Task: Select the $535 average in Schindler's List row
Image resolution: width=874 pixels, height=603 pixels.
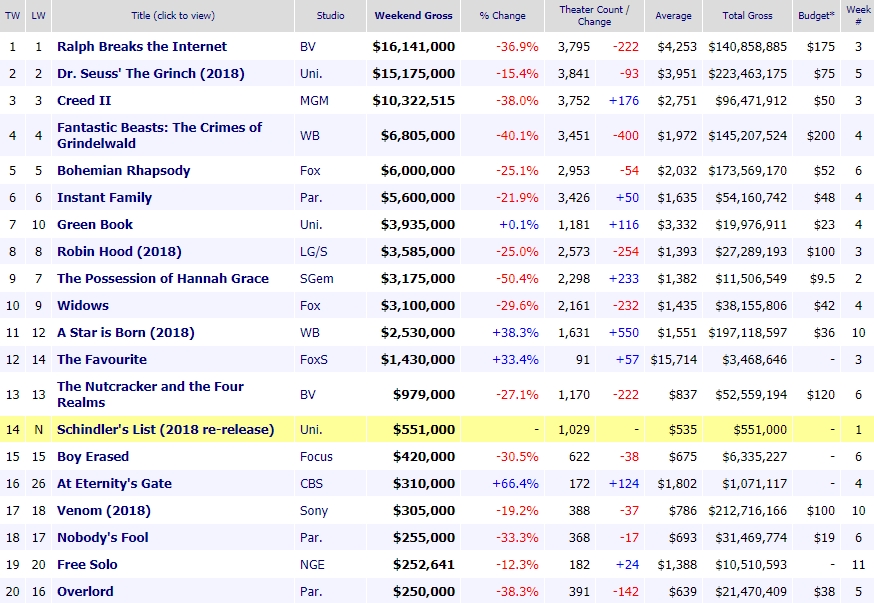Action: point(683,430)
